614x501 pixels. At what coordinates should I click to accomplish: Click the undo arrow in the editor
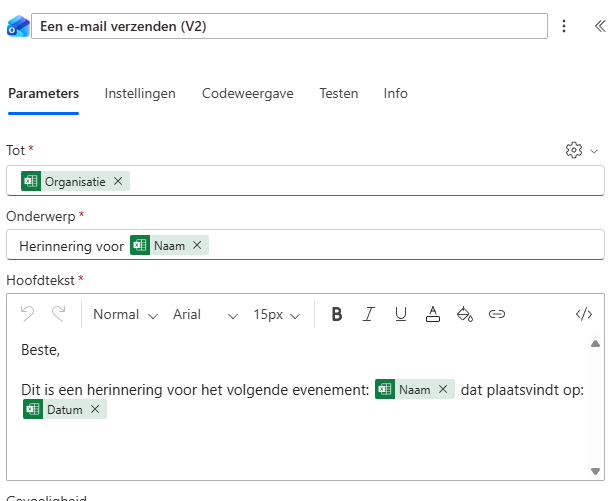[x=27, y=314]
